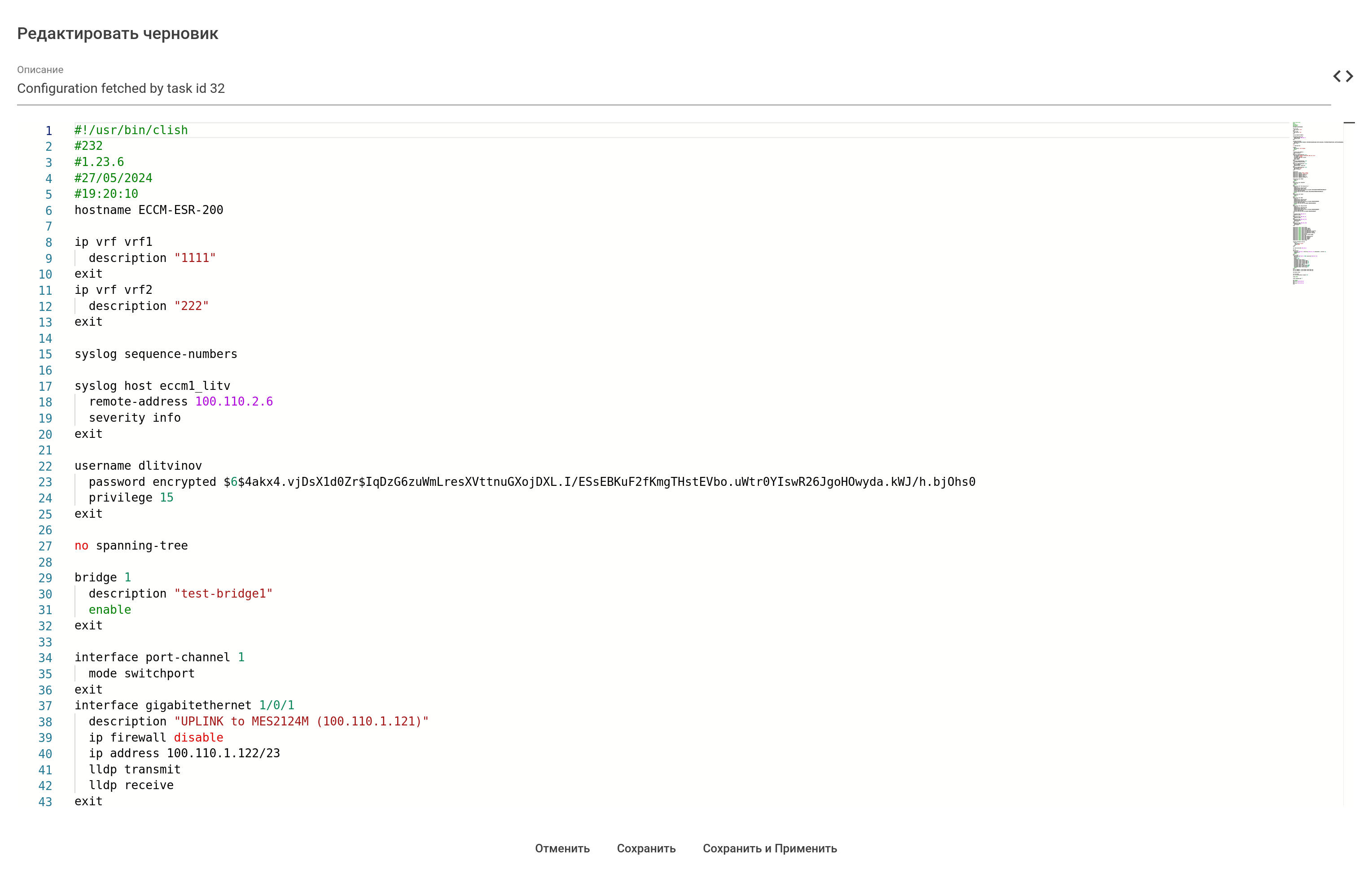This screenshot has width=1372, height=882.
Task: Click the green enable keyword under bridge 1
Action: click(110, 609)
